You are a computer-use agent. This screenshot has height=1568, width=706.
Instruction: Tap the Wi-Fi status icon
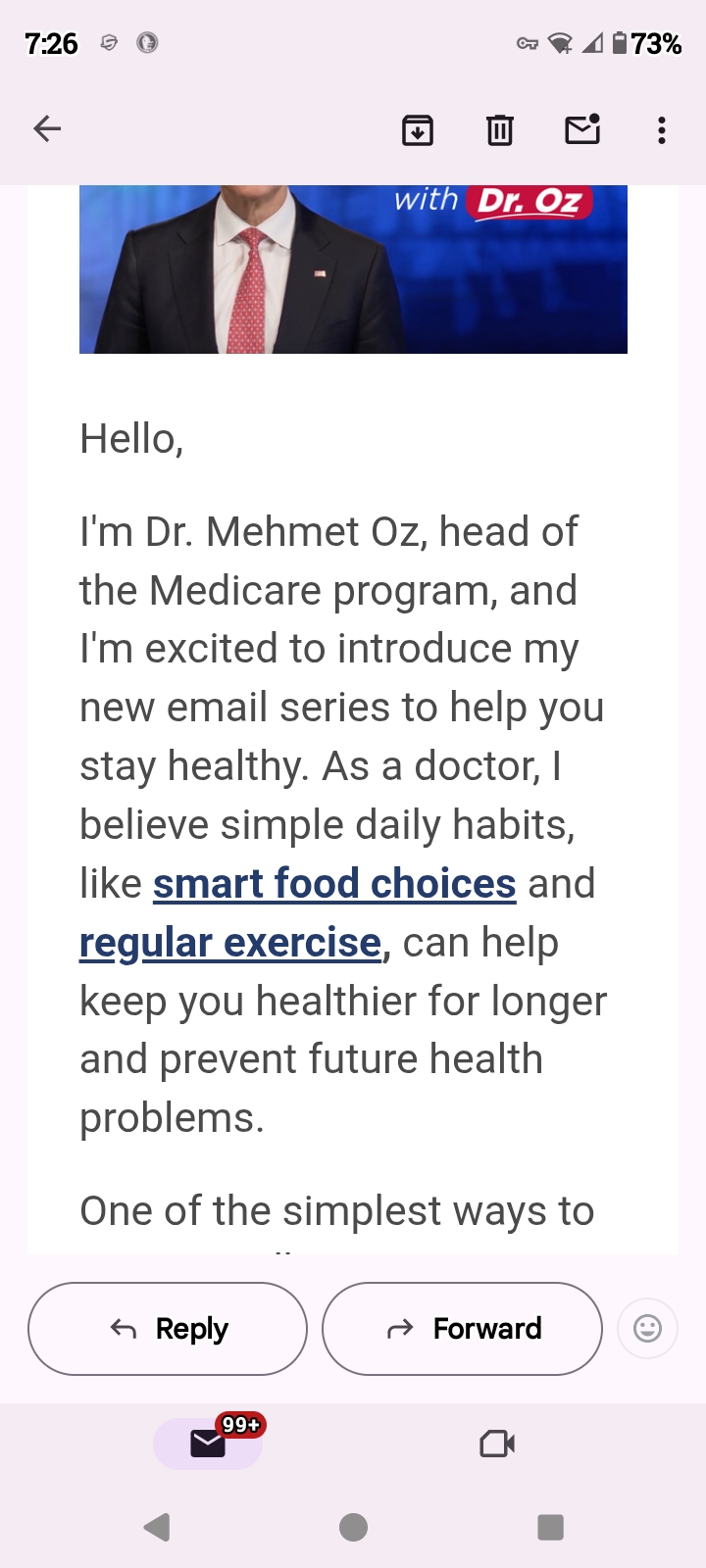coord(560,43)
